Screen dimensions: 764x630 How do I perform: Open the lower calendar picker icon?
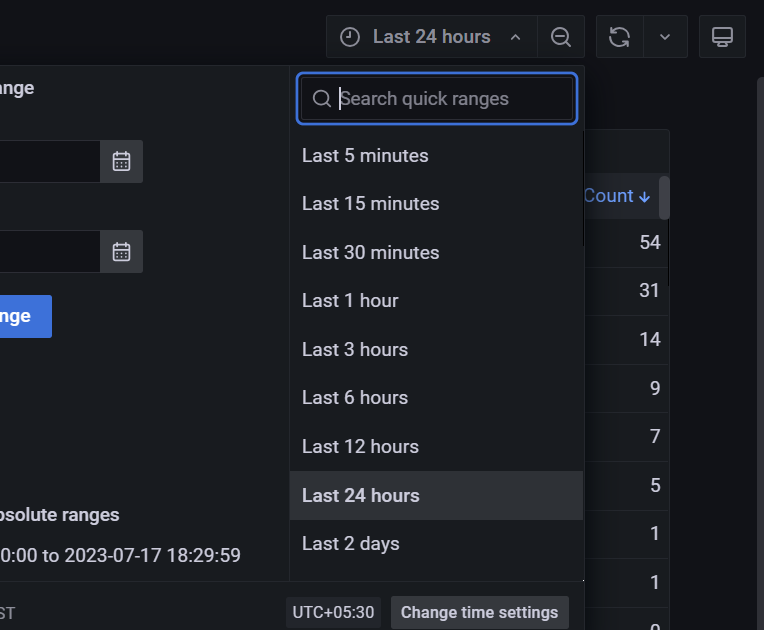click(x=121, y=251)
